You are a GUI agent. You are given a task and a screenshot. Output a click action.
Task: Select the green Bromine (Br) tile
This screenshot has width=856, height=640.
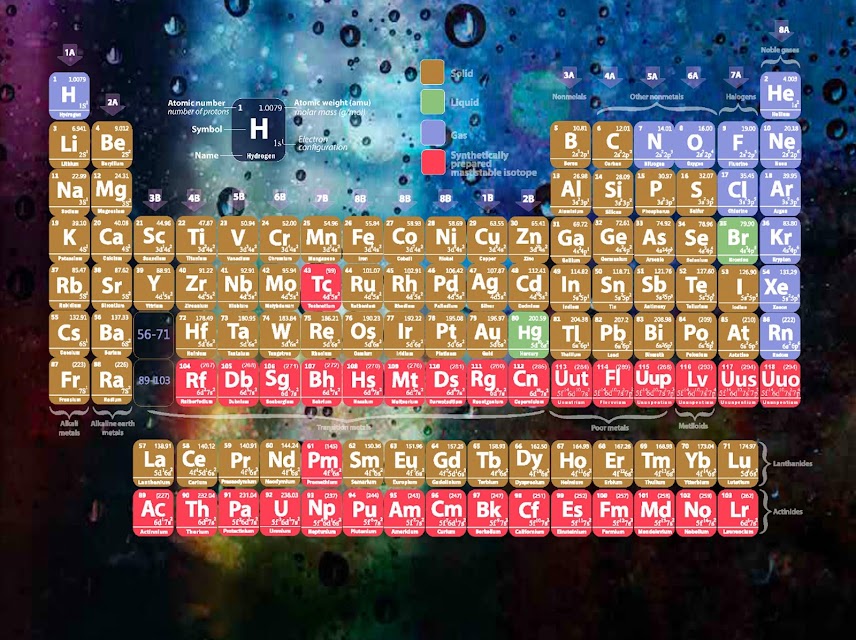click(738, 240)
